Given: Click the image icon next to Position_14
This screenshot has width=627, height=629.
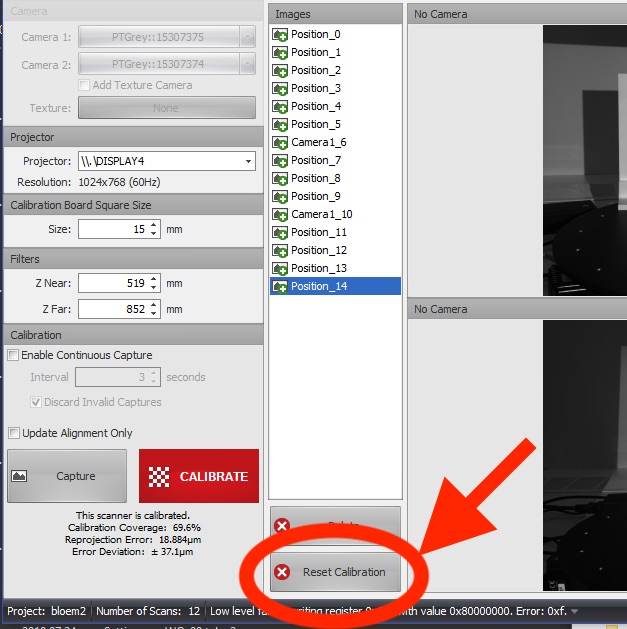Looking at the screenshot, I should 280,286.
